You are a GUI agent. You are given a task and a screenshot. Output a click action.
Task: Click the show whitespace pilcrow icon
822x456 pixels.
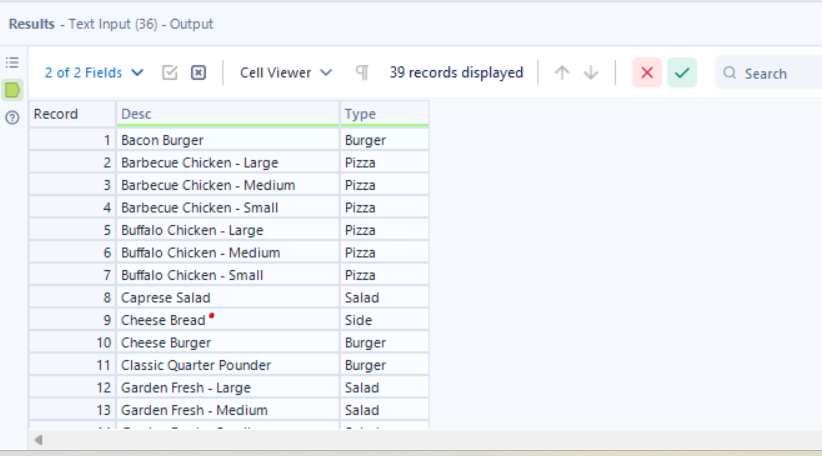click(x=362, y=73)
